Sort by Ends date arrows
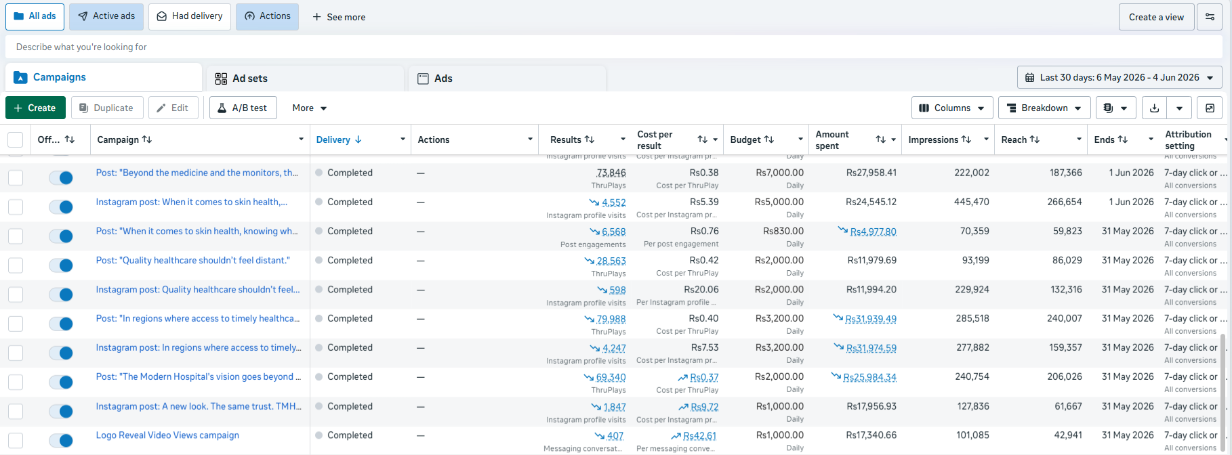Screen dimensions: 1232x455 coord(1123,140)
